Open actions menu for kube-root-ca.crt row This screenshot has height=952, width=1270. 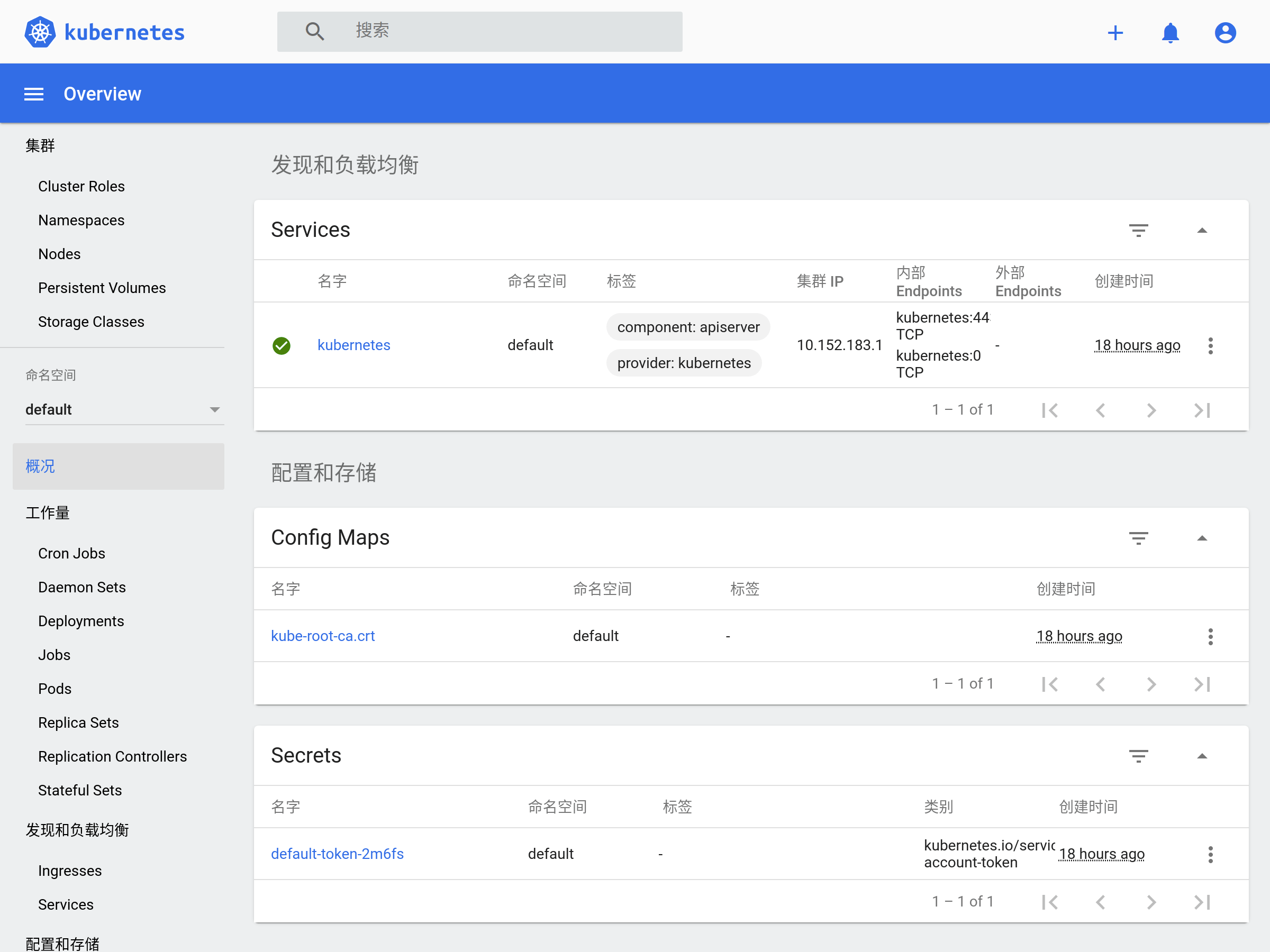click(1210, 636)
